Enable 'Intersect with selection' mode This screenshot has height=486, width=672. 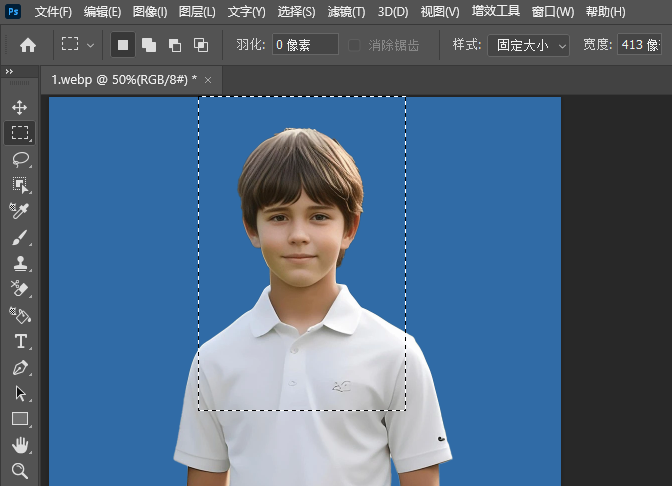pos(201,45)
